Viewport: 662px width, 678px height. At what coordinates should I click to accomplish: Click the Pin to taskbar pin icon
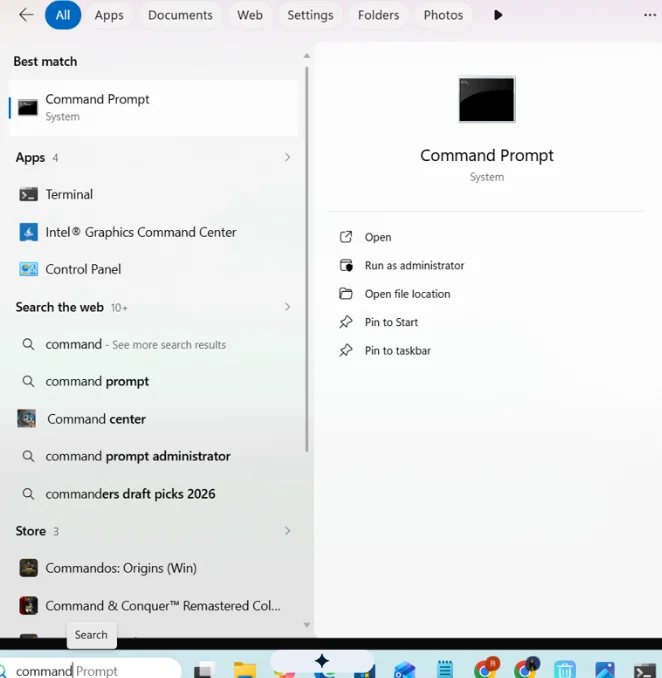click(x=346, y=351)
